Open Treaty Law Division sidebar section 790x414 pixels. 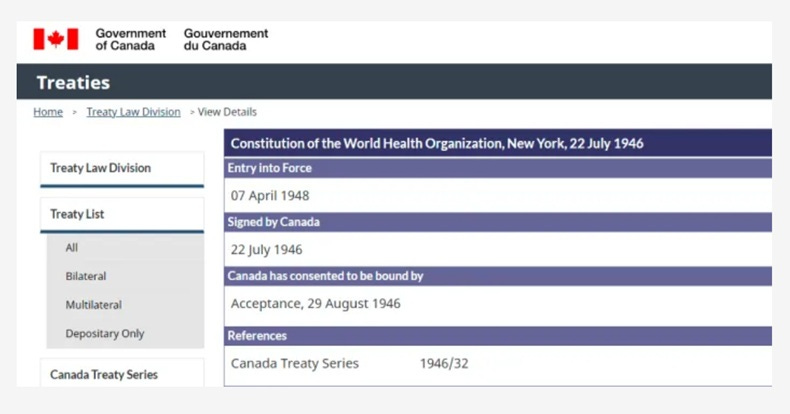pyautogui.click(x=122, y=168)
